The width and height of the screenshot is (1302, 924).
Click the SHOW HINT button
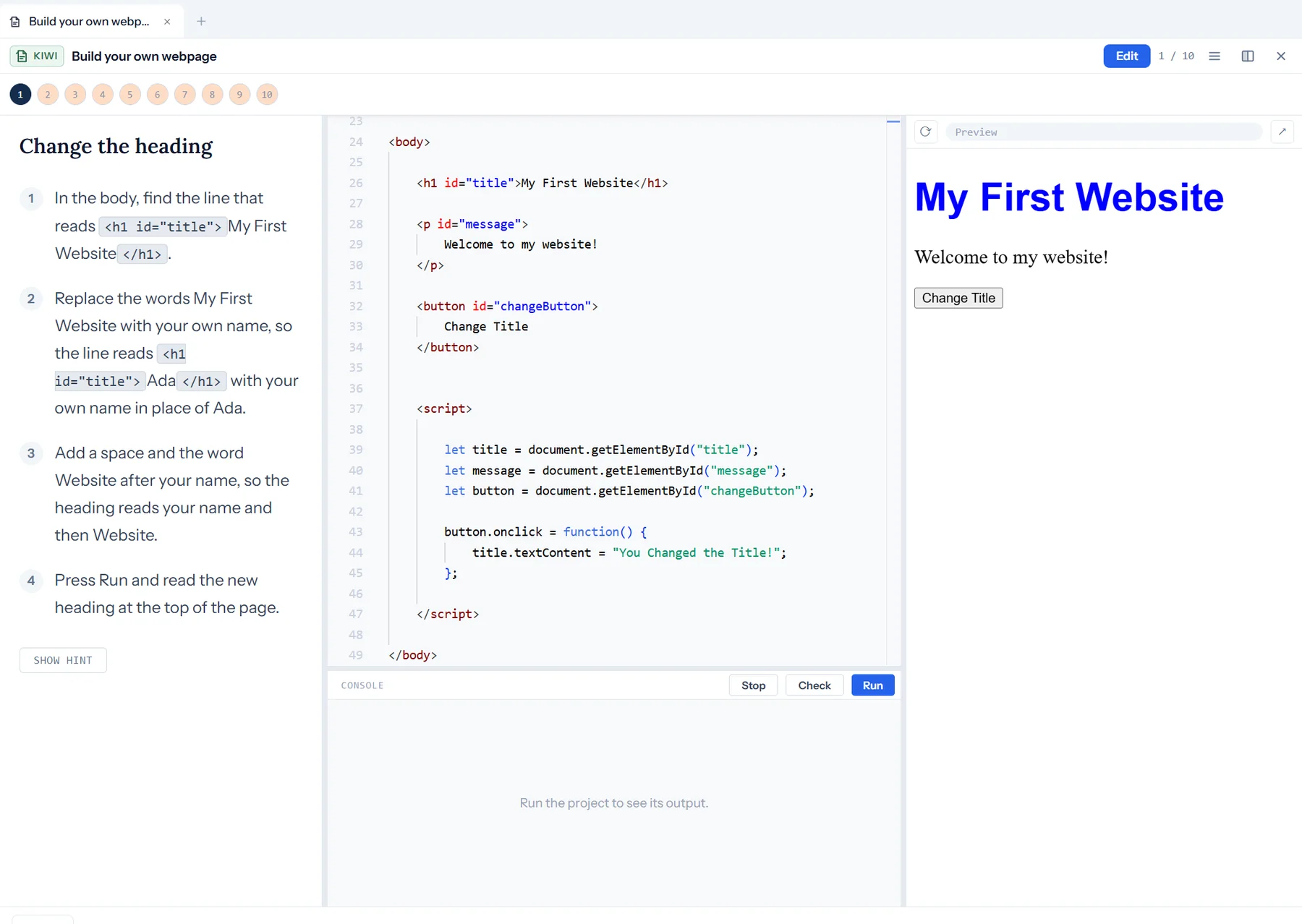63,660
